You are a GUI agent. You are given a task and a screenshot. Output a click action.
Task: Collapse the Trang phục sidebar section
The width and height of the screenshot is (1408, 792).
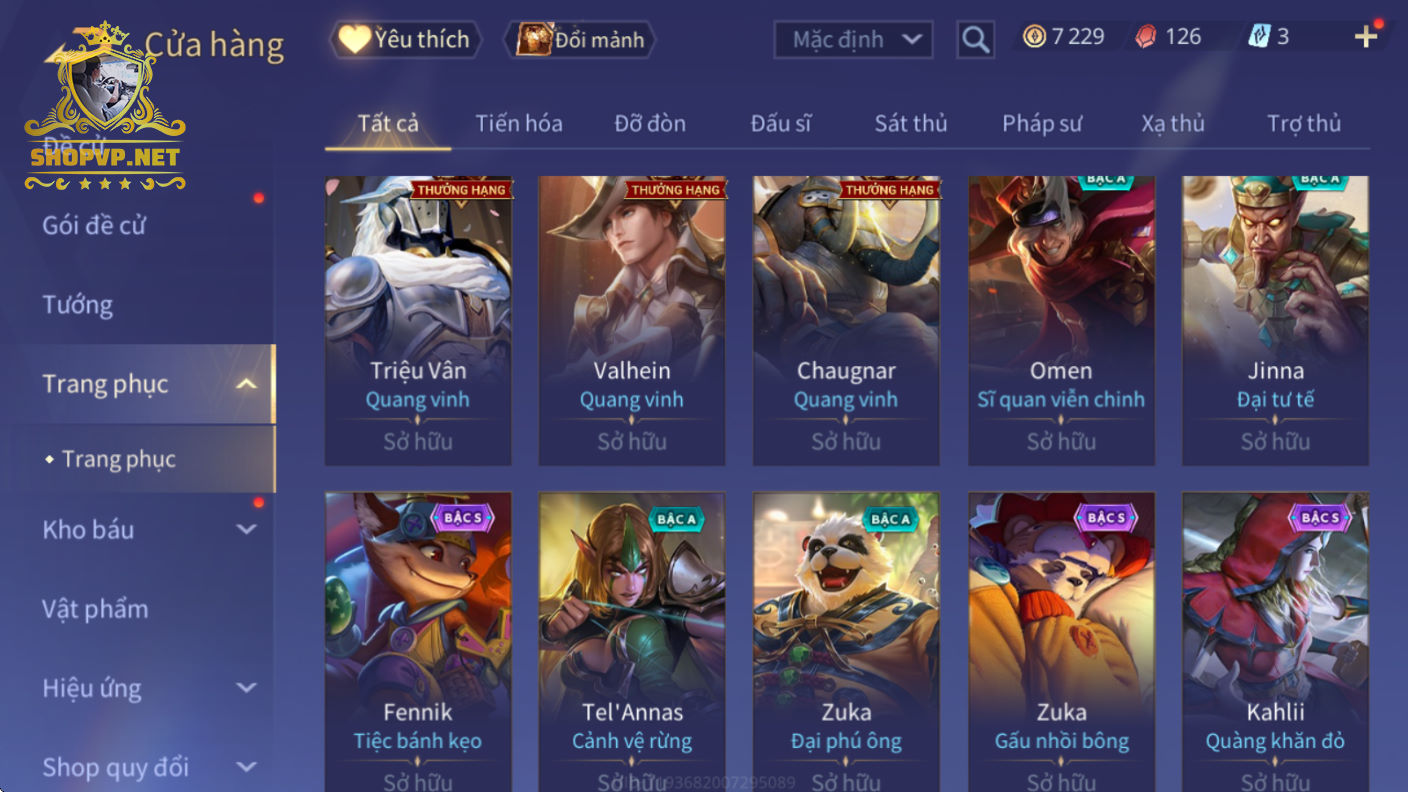coord(246,384)
